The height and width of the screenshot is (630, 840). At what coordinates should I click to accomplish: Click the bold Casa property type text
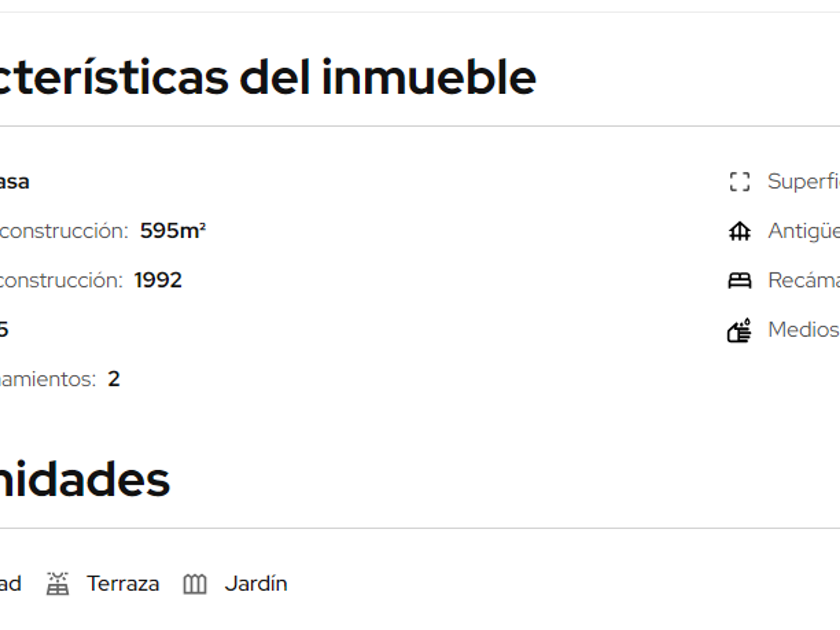click(14, 182)
